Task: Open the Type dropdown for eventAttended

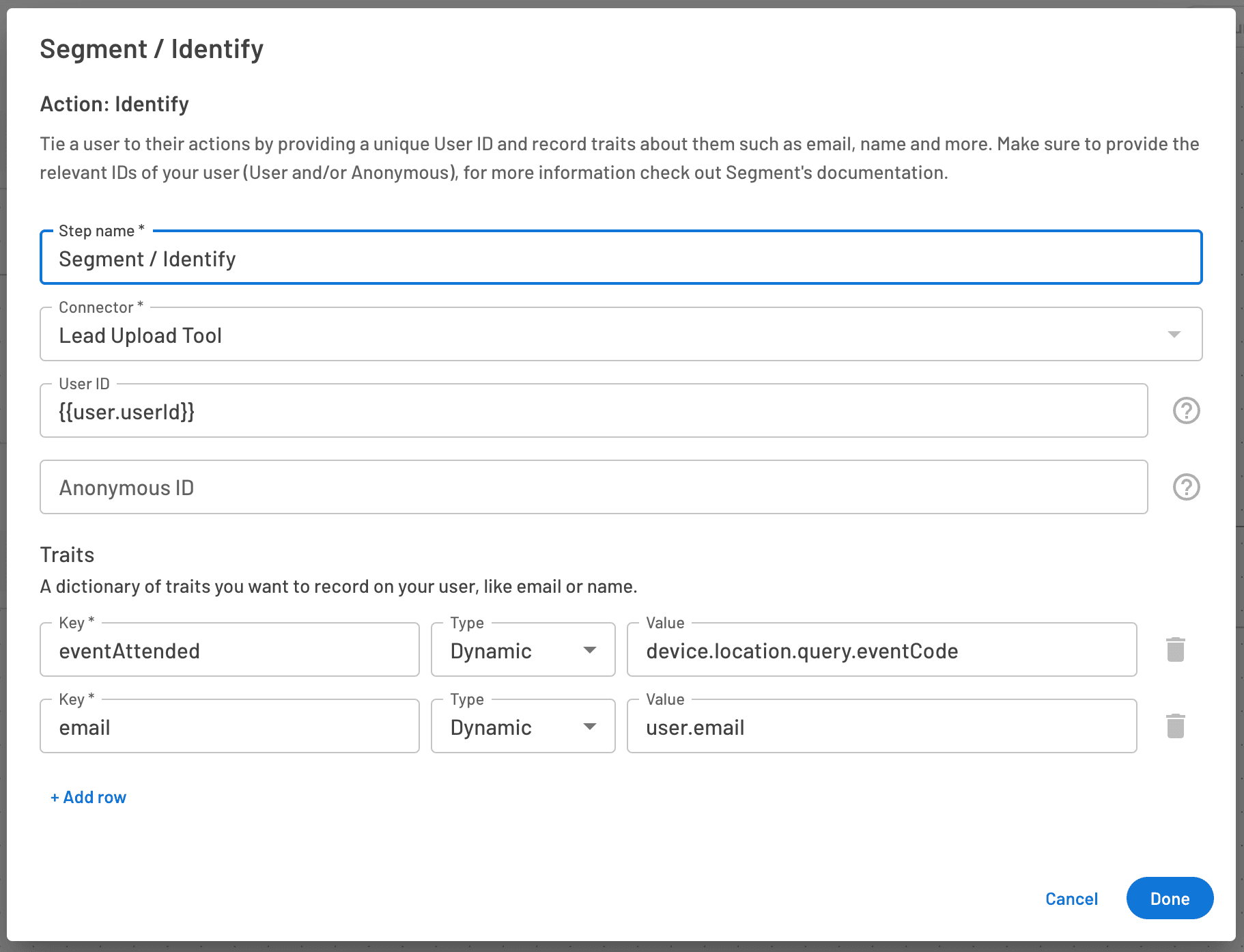Action: (522, 650)
